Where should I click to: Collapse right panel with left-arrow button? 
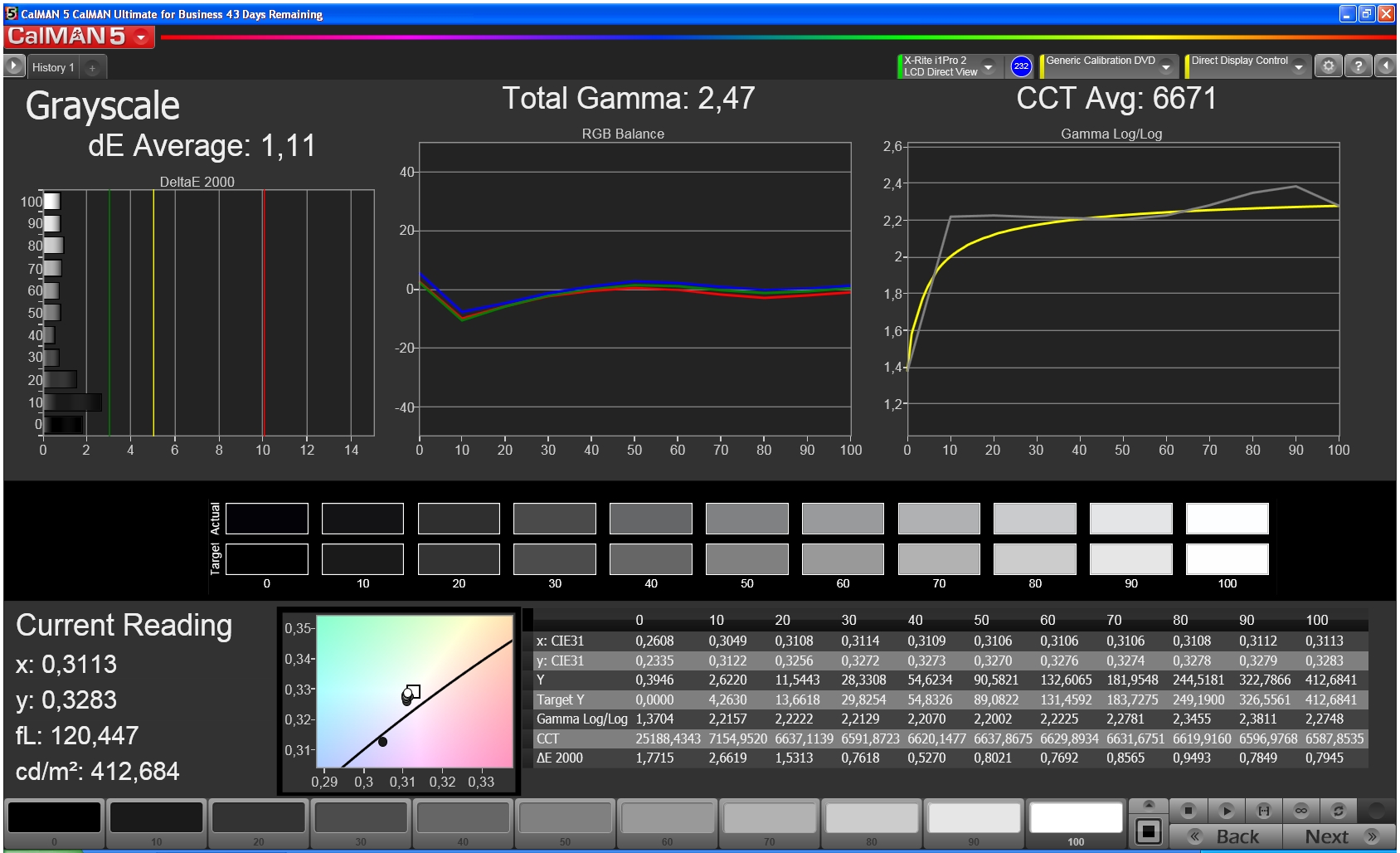pyautogui.click(x=1386, y=66)
